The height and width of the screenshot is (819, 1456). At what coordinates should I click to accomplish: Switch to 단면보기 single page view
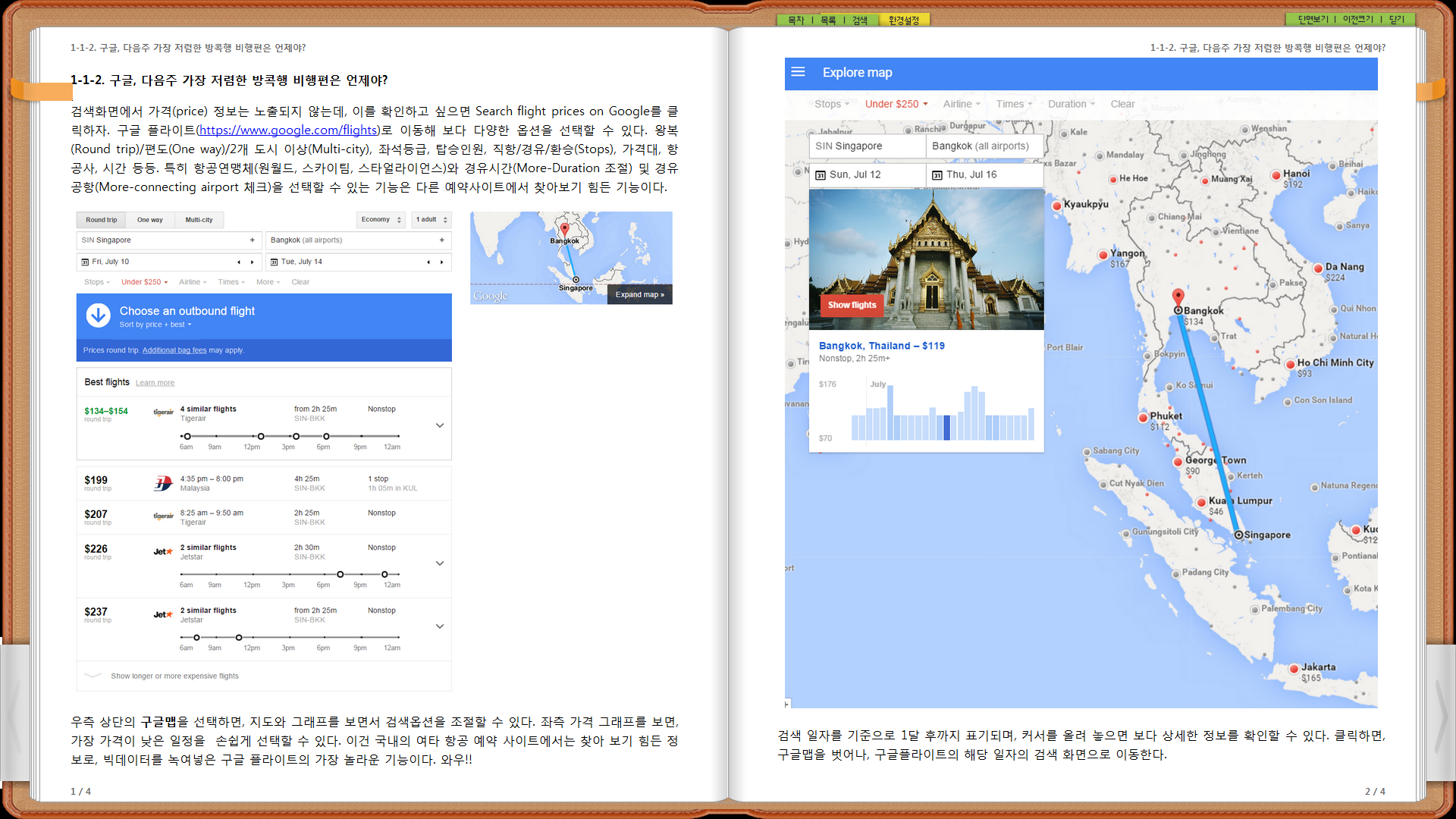(1313, 20)
